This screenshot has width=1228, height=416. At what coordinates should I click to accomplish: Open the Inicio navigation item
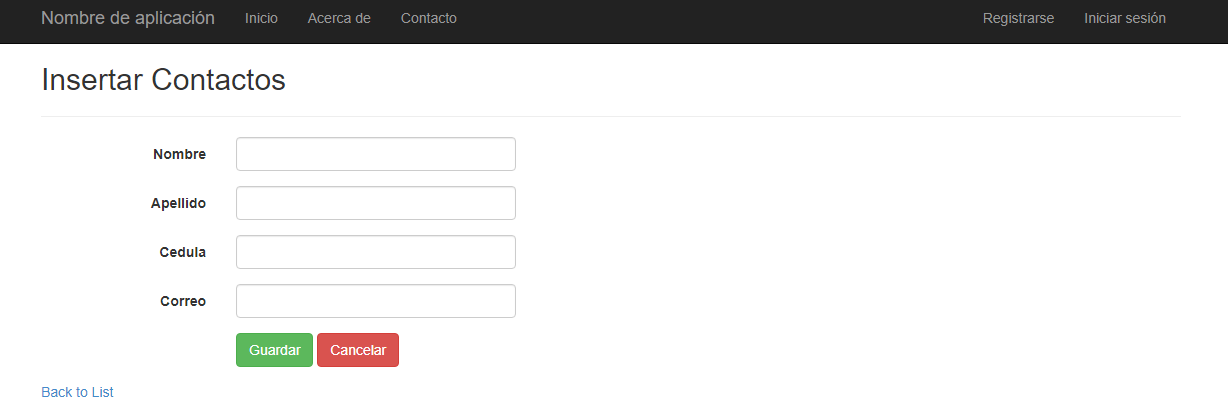[x=261, y=18]
